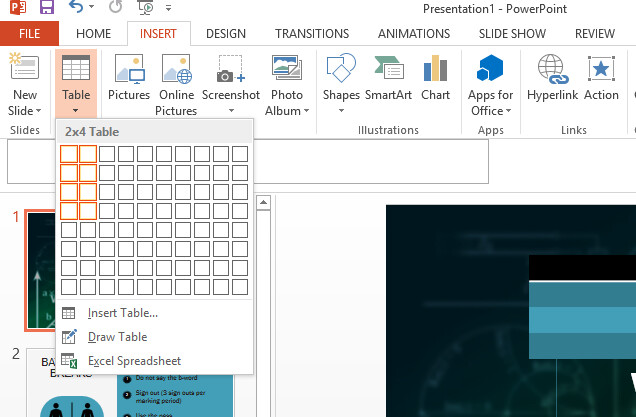This screenshot has width=636, height=417.
Task: Click the Links group label
Action: (574, 130)
